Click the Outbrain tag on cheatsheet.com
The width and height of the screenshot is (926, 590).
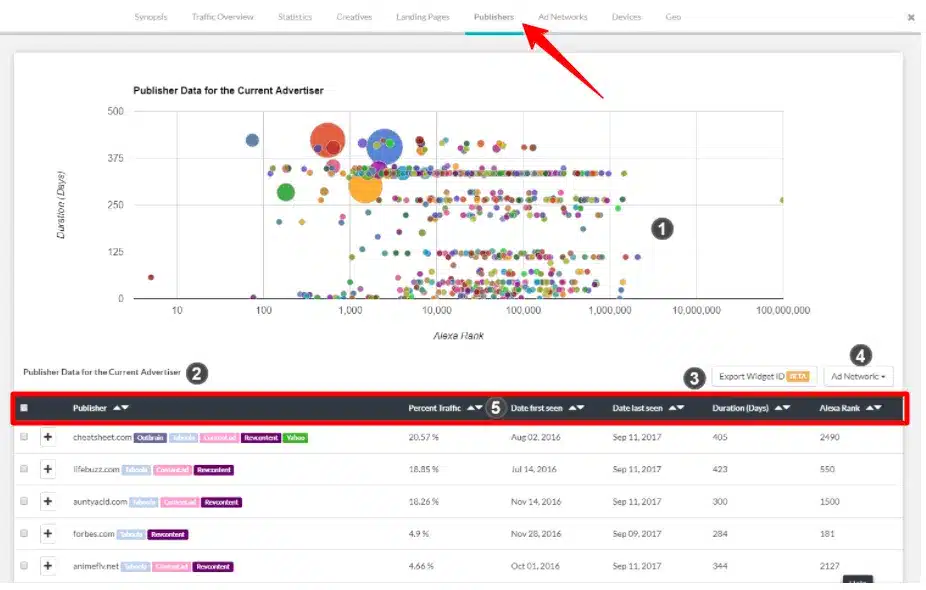pos(150,438)
